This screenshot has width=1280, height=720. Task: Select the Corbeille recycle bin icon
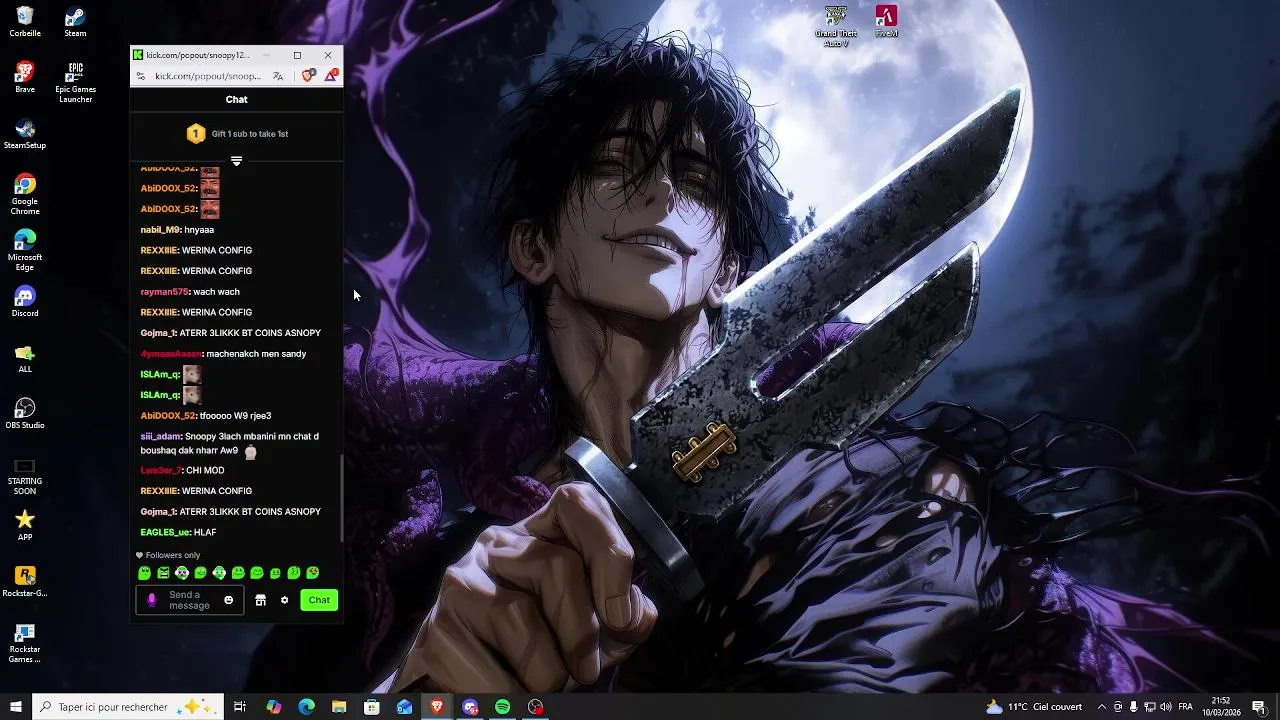tap(25, 22)
